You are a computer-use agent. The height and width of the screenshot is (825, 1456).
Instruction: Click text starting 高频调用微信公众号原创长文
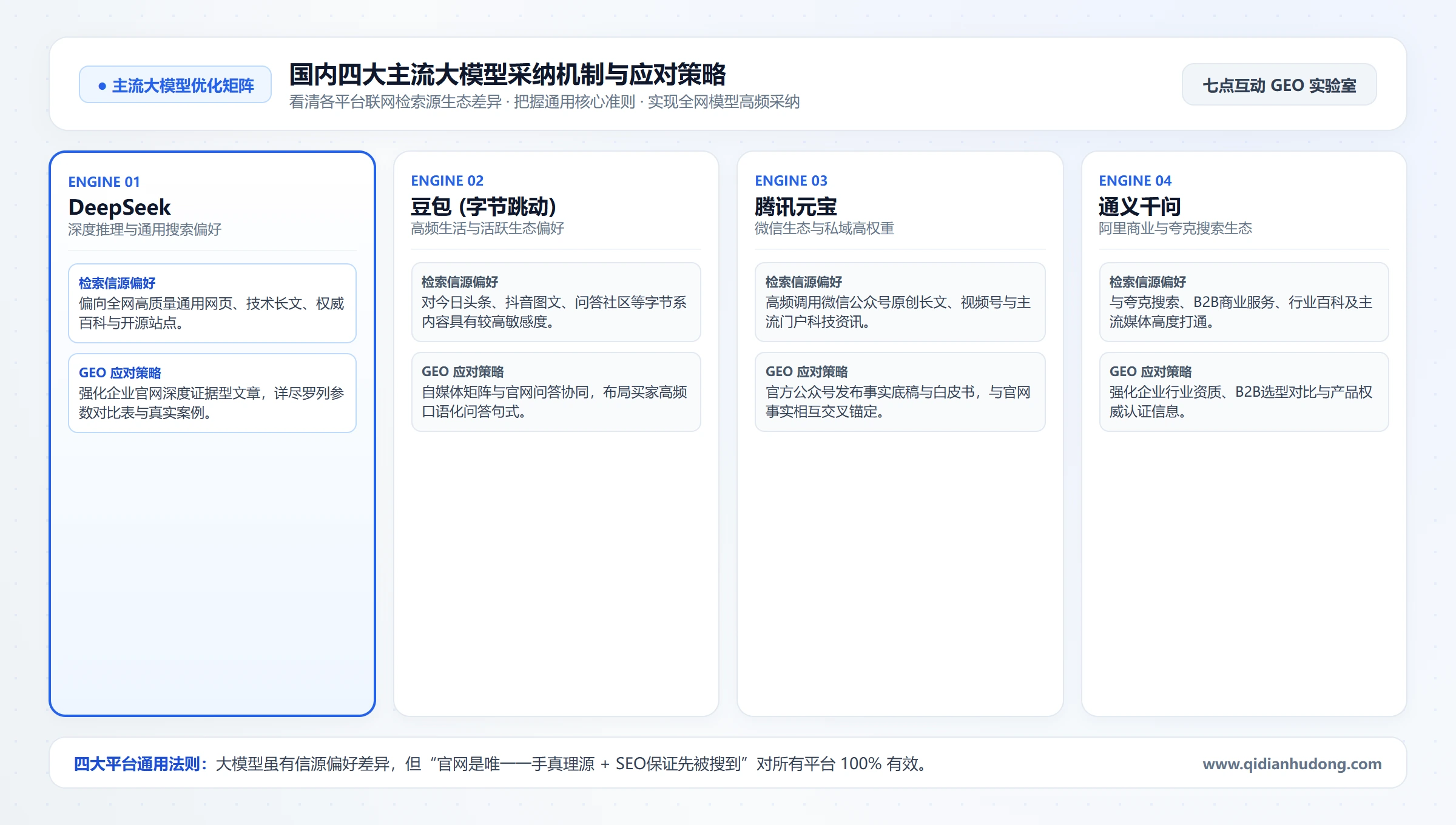pyautogui.click(x=898, y=312)
